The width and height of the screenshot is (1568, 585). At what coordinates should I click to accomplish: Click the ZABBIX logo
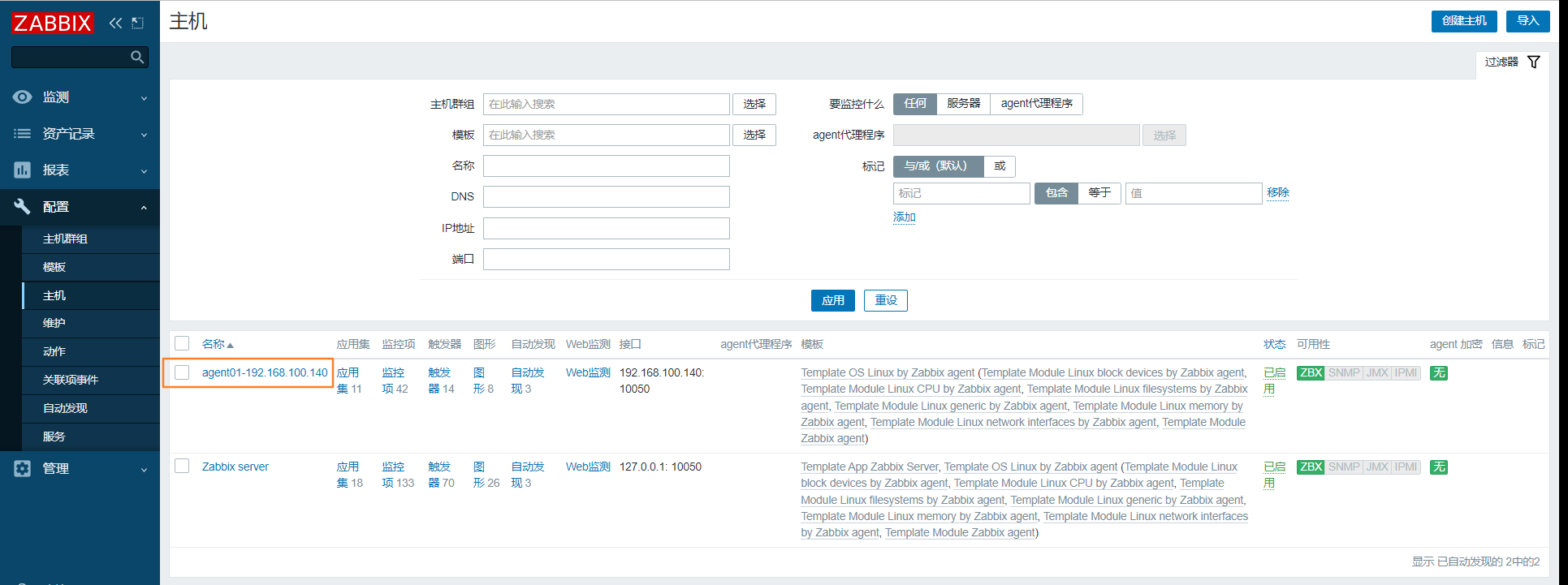52,23
